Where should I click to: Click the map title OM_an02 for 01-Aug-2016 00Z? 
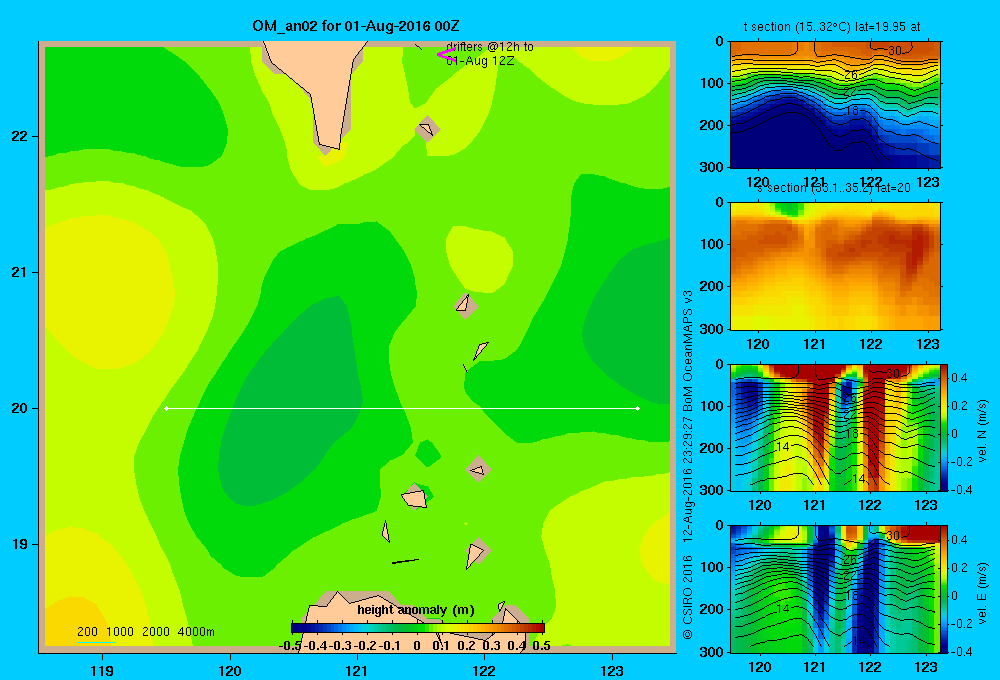(356, 26)
